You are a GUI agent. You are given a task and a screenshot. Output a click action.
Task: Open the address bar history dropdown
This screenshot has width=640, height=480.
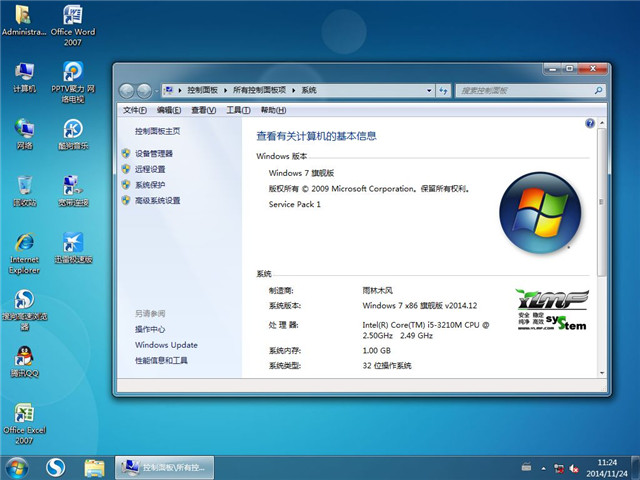click(429, 91)
